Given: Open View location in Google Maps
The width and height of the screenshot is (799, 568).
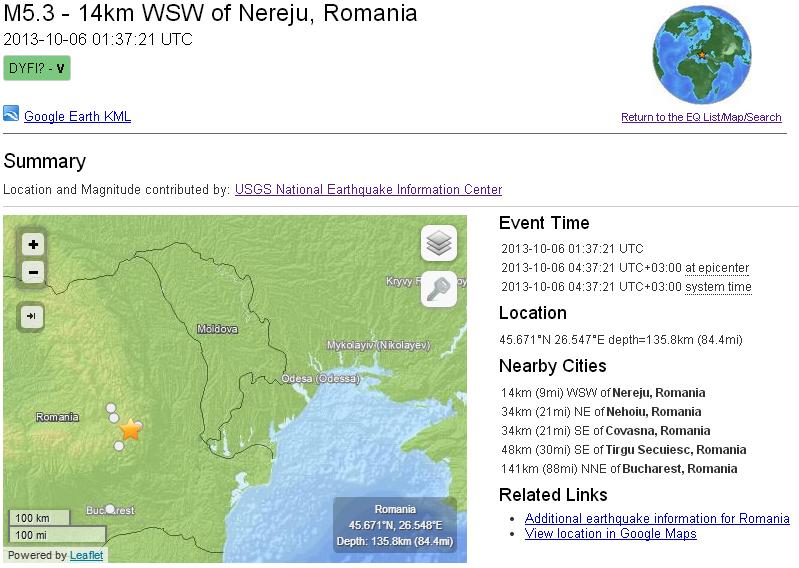Looking at the screenshot, I should 610,534.
